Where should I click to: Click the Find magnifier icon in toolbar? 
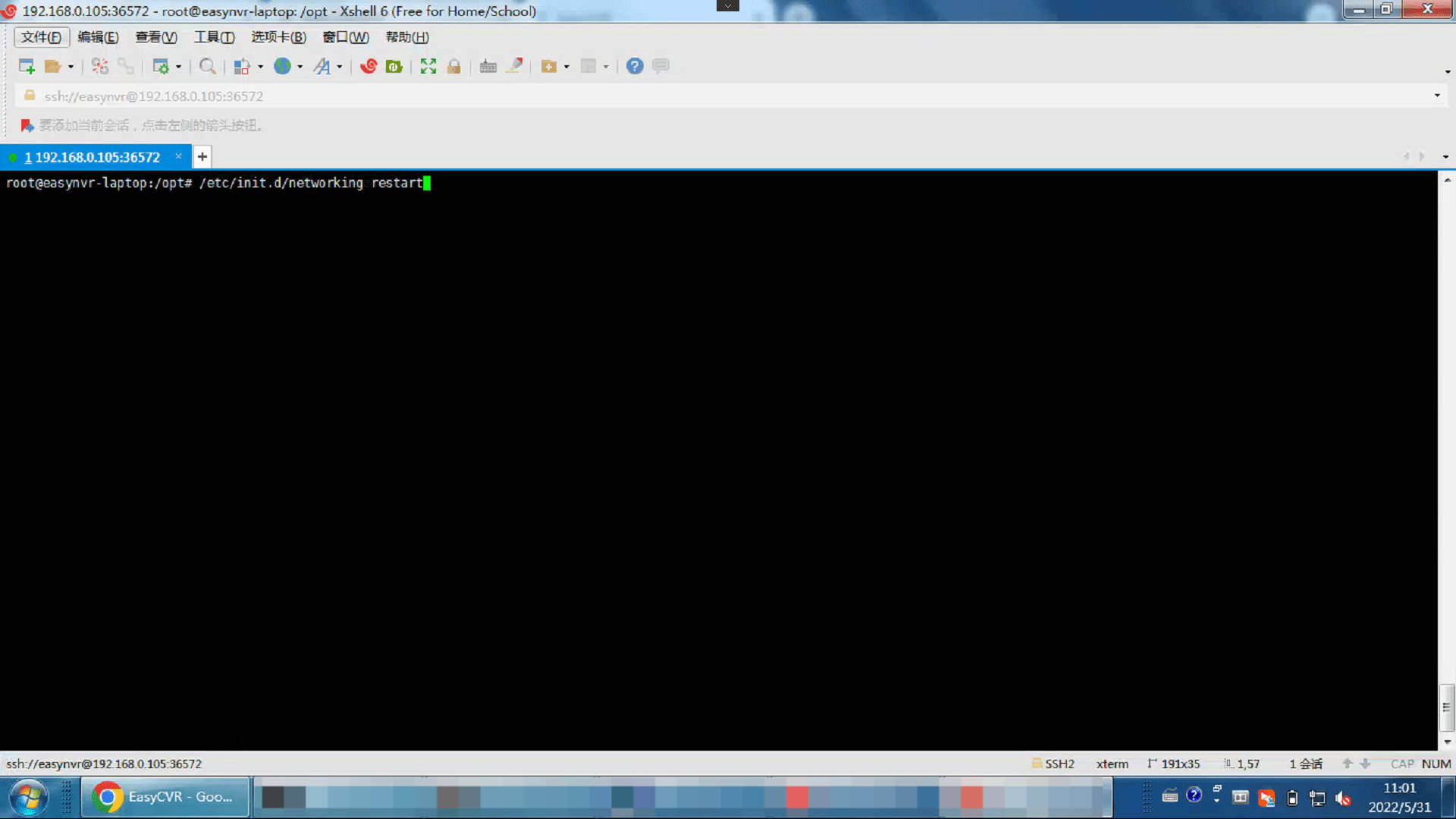pyautogui.click(x=207, y=67)
